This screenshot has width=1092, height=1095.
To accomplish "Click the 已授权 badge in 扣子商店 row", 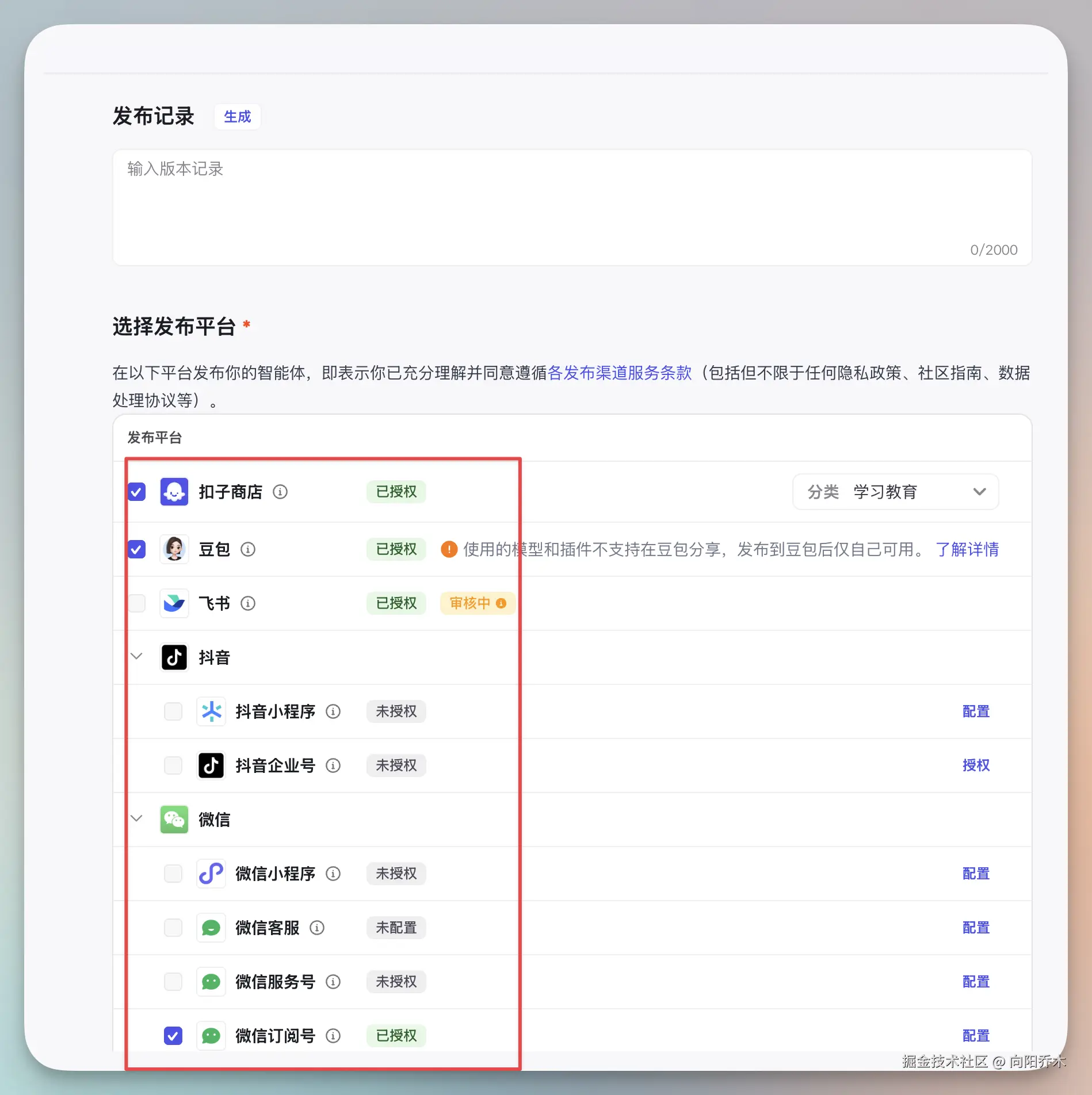I will 396,492.
